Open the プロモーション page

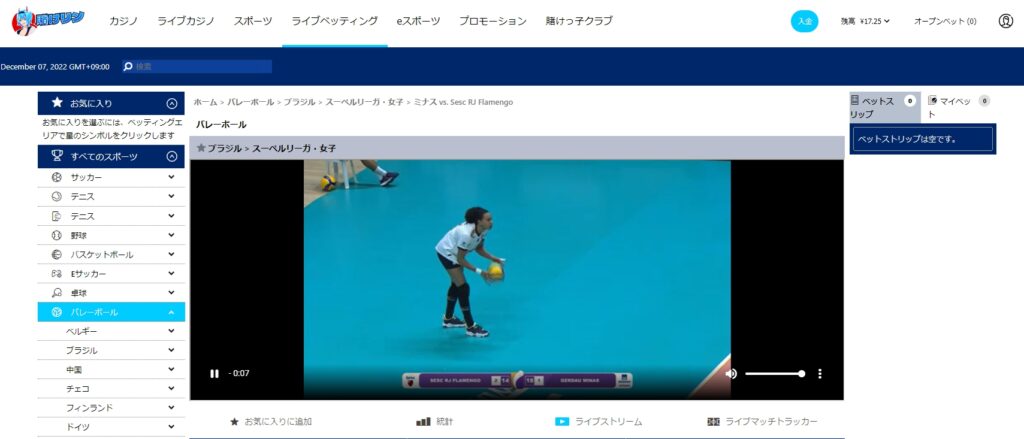492,21
